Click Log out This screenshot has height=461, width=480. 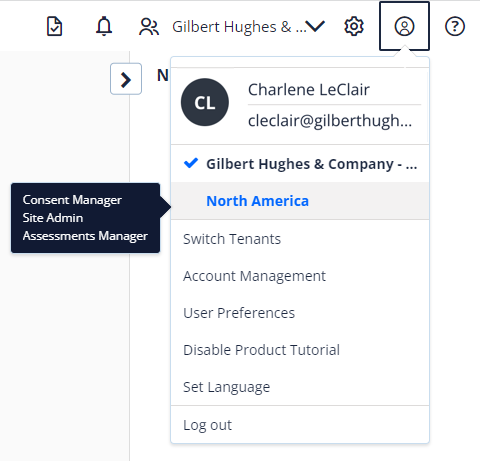coord(207,425)
